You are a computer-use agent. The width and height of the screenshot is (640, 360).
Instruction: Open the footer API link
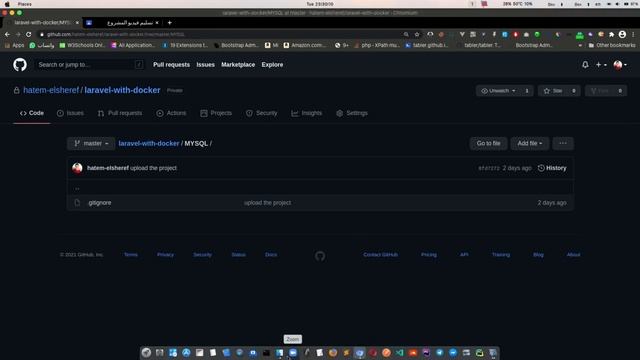coord(464,254)
